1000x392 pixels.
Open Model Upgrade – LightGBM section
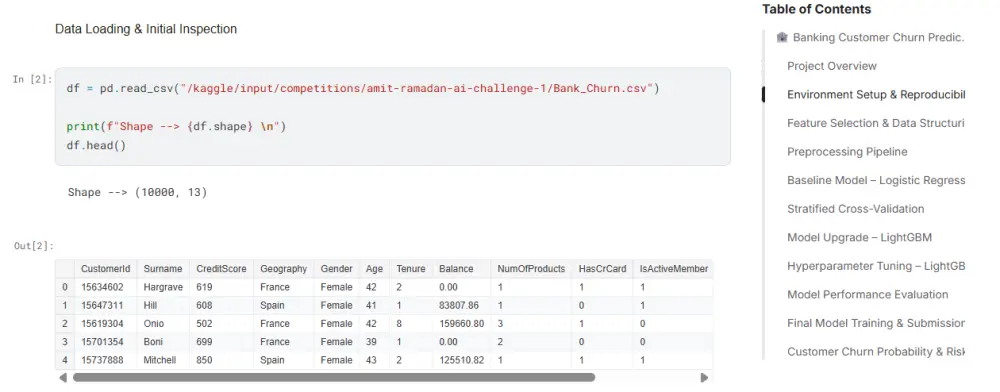[859, 238]
